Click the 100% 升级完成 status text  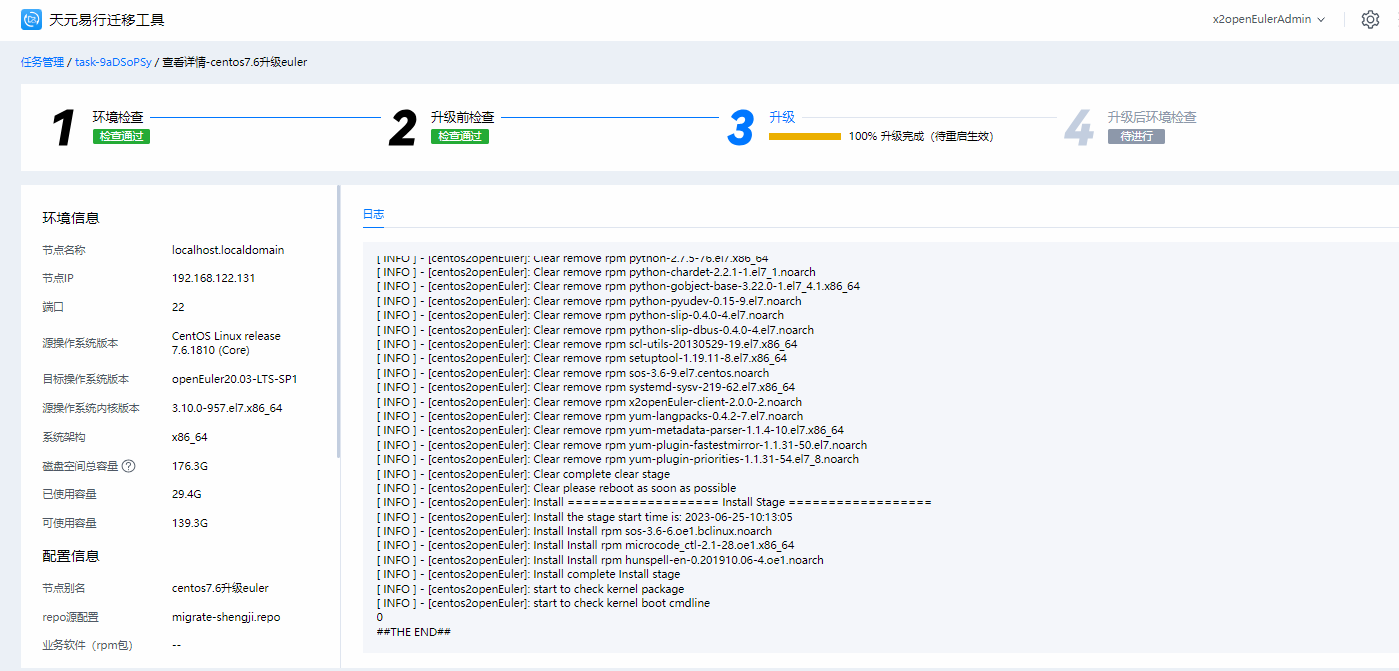921,136
